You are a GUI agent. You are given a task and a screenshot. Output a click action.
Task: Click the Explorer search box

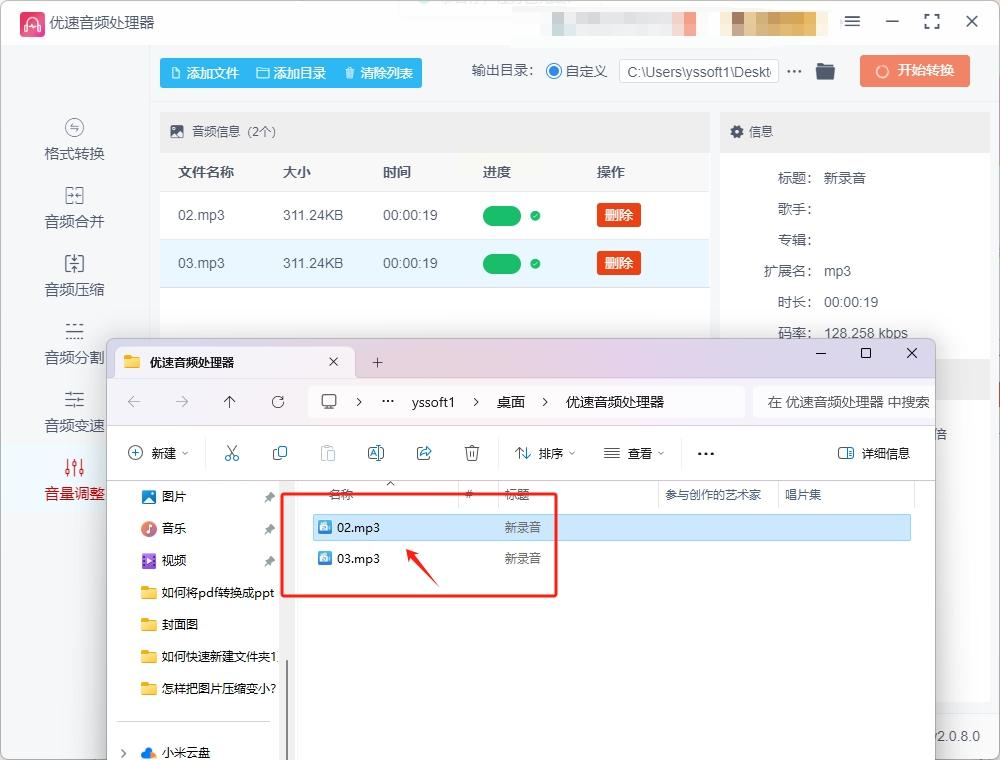tap(844, 402)
